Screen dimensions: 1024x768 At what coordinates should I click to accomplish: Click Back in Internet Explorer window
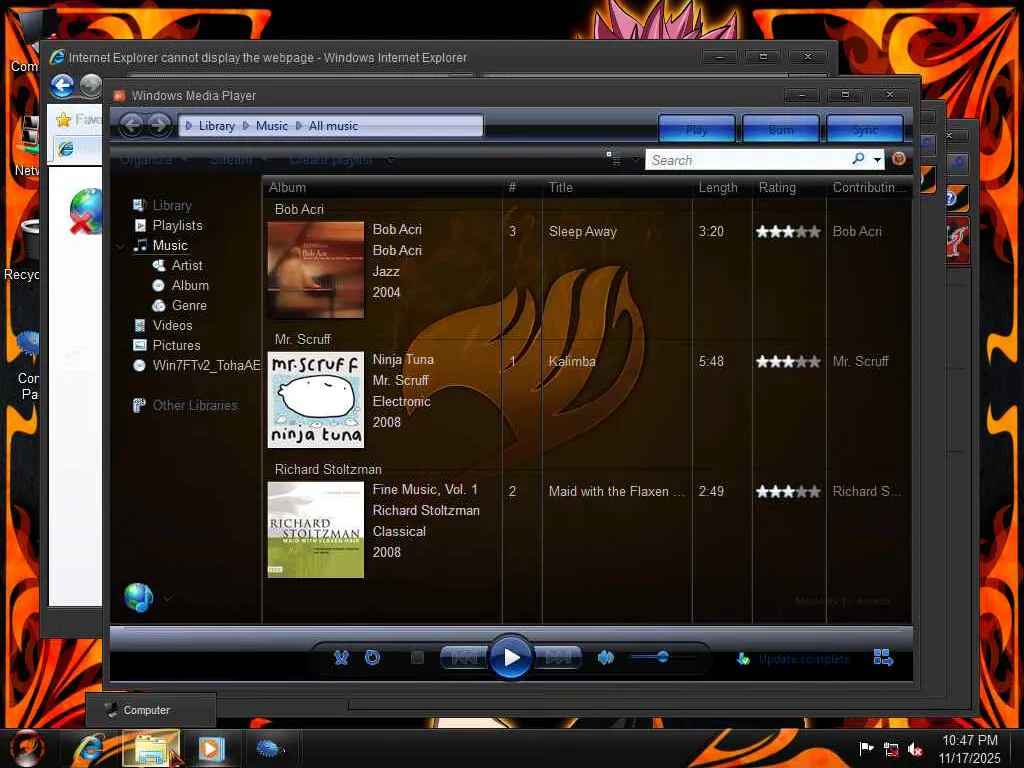point(63,86)
